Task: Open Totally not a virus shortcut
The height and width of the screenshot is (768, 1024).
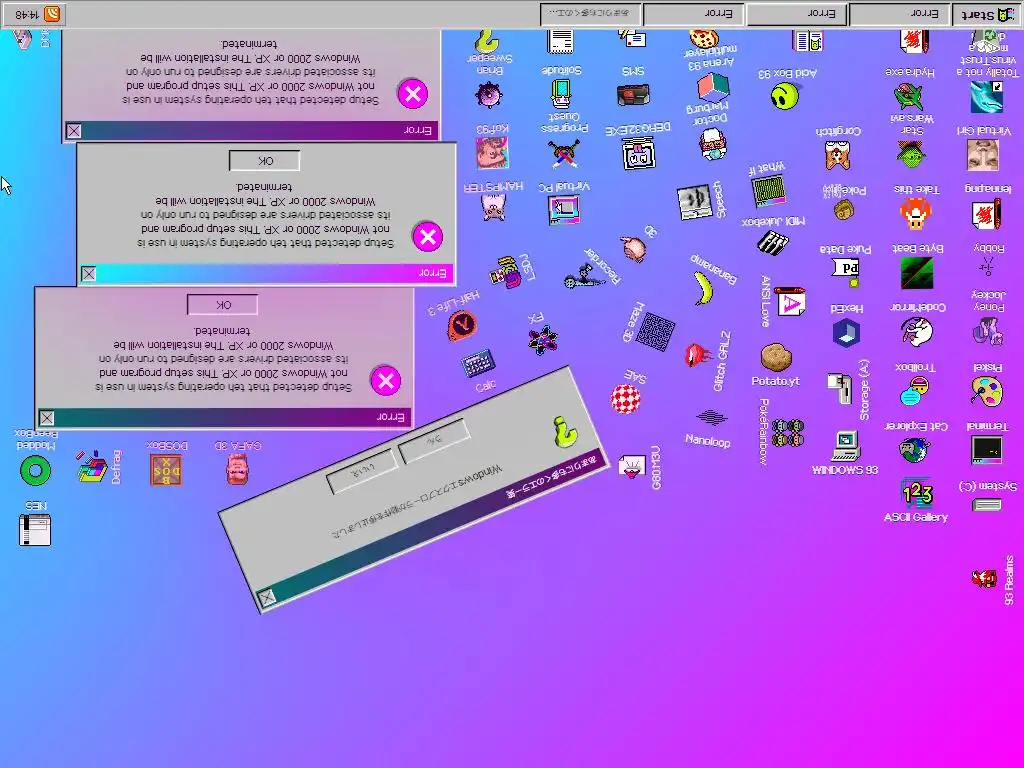Action: coord(986,97)
